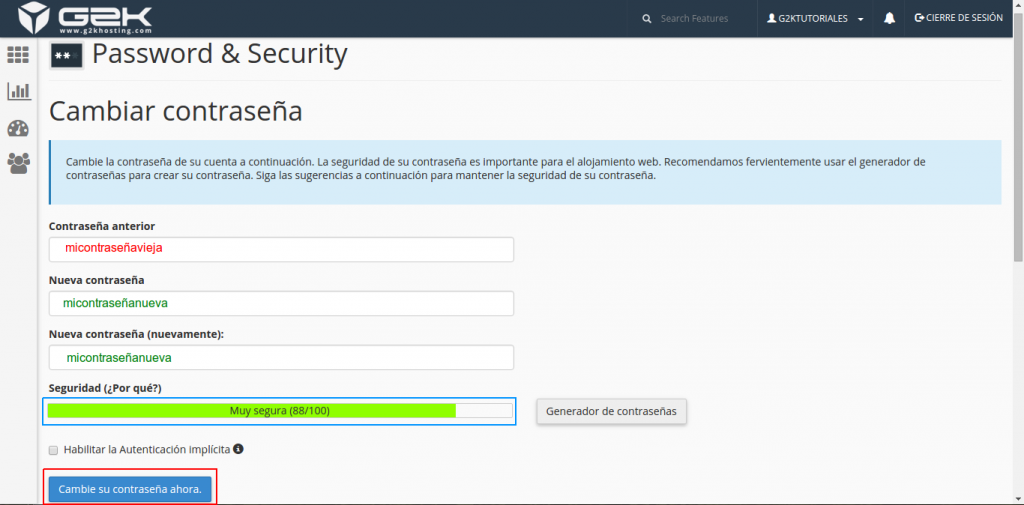This screenshot has height=505, width=1024.
Task: Open the grid home icon in sidebar
Action: (x=18, y=54)
